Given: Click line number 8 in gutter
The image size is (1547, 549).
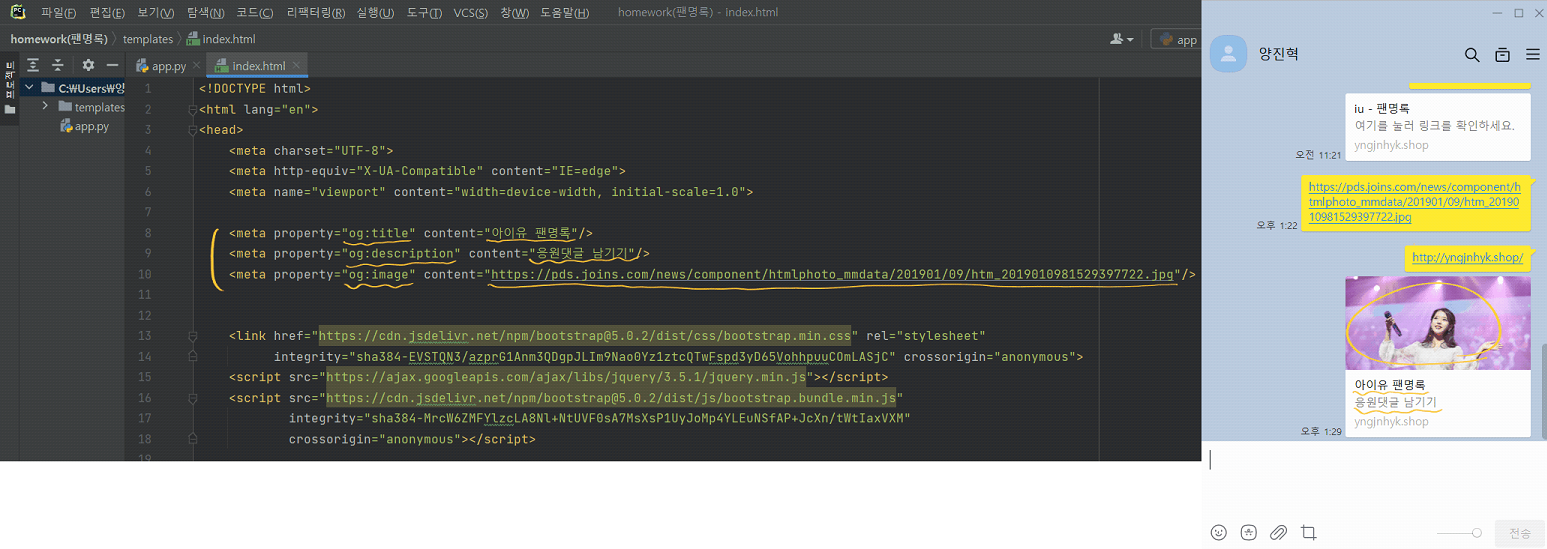Looking at the screenshot, I should click(147, 233).
